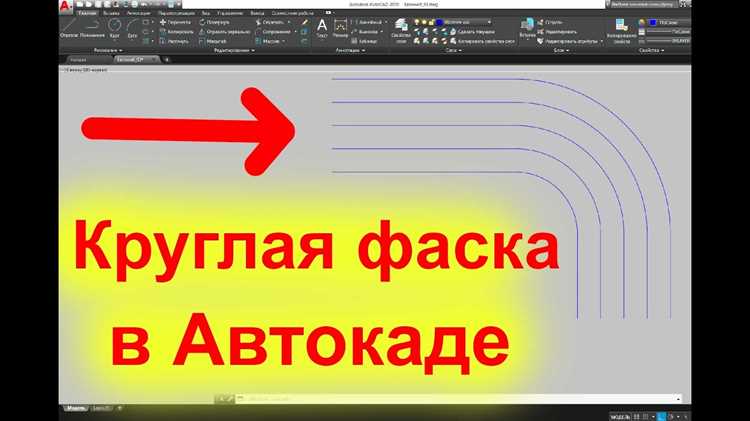Switch to the Лист1 layout tab
750x421 pixels.
click(x=101, y=408)
